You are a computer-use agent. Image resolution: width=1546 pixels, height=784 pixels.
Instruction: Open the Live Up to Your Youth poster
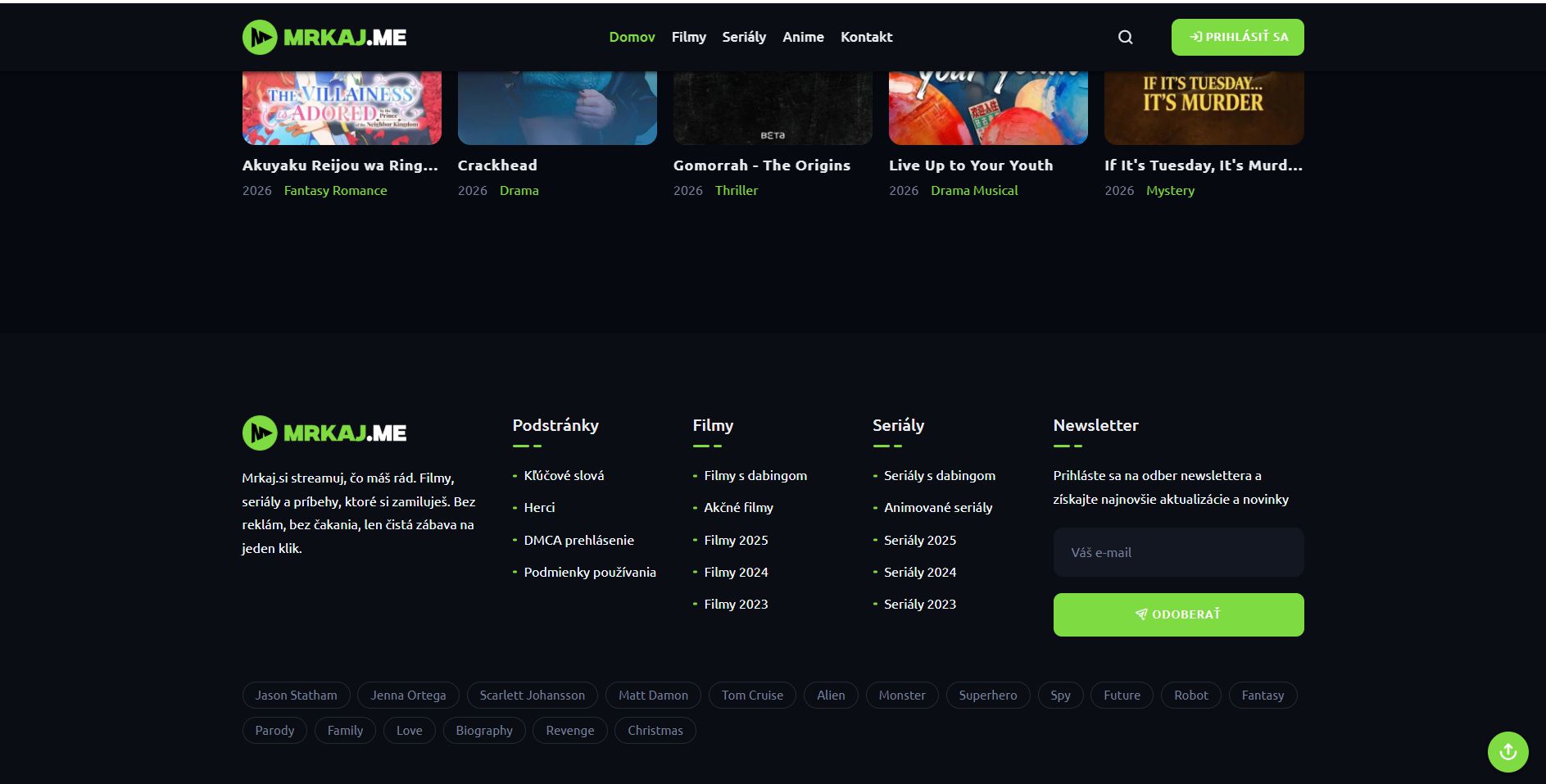pos(988,108)
